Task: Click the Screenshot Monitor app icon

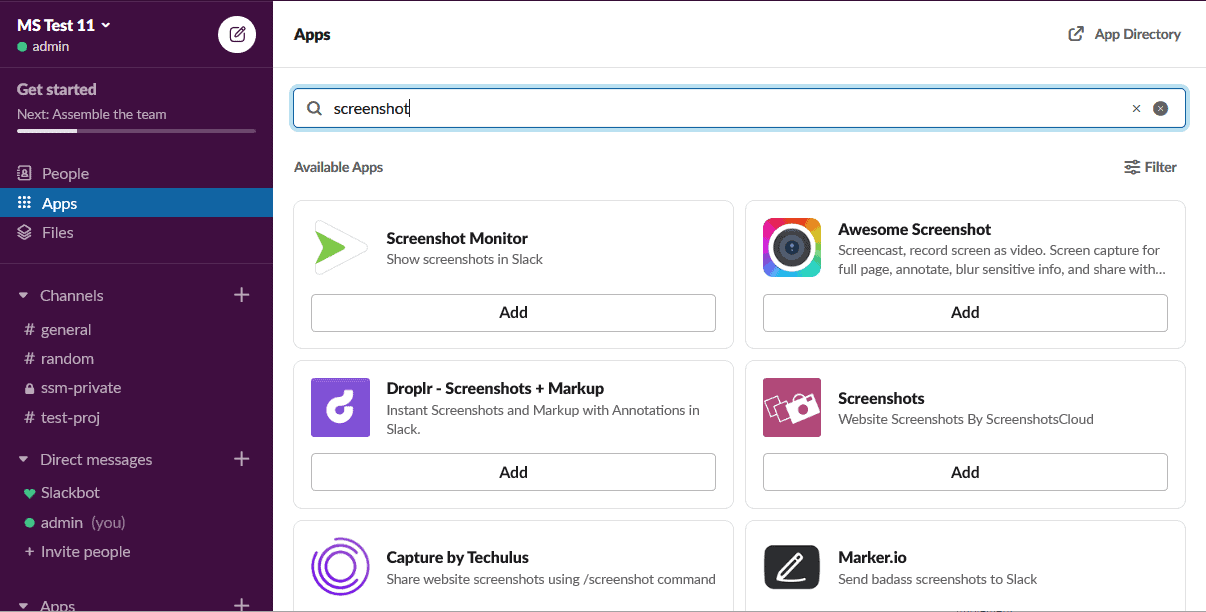Action: pos(340,248)
